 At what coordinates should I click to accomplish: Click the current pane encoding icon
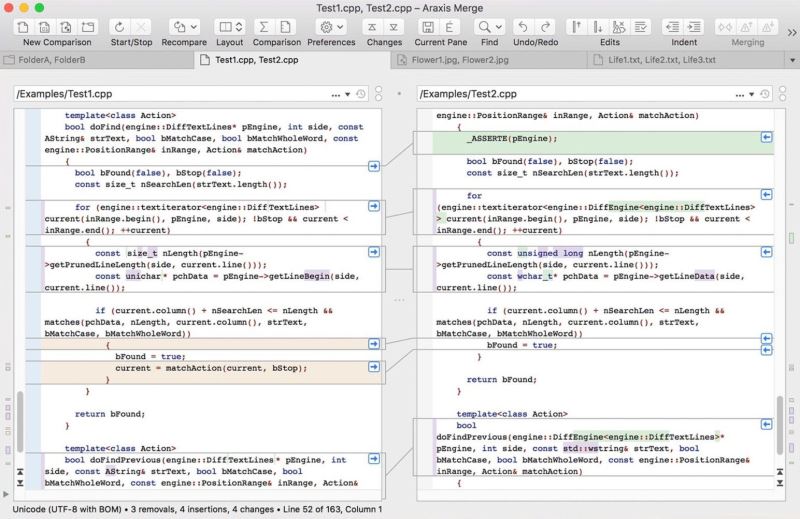click(x=449, y=27)
